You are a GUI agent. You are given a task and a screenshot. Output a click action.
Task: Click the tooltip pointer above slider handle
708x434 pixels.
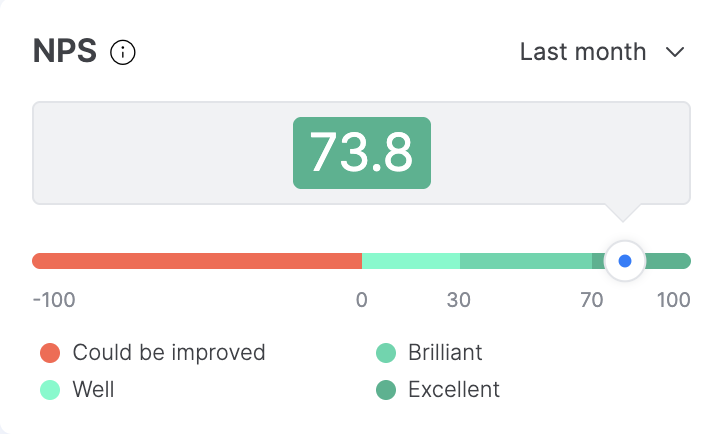[x=623, y=213]
